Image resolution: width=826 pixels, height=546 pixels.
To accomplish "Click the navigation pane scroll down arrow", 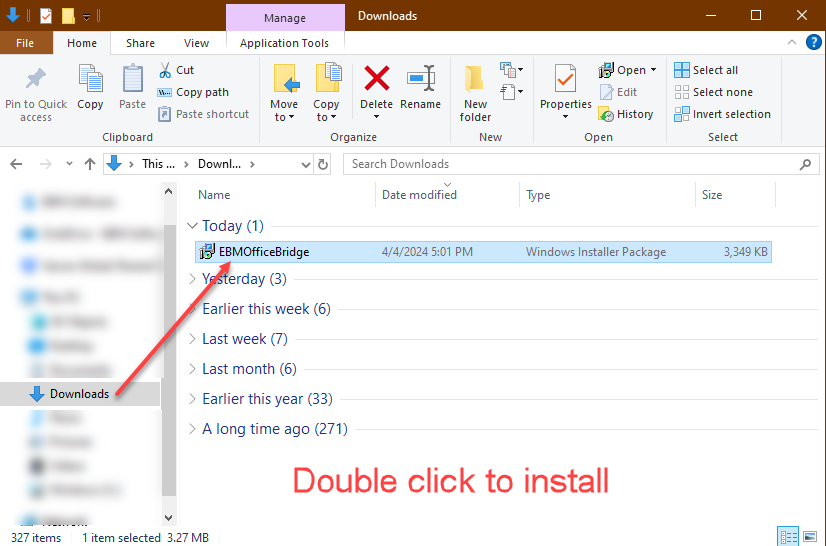I will [x=169, y=518].
